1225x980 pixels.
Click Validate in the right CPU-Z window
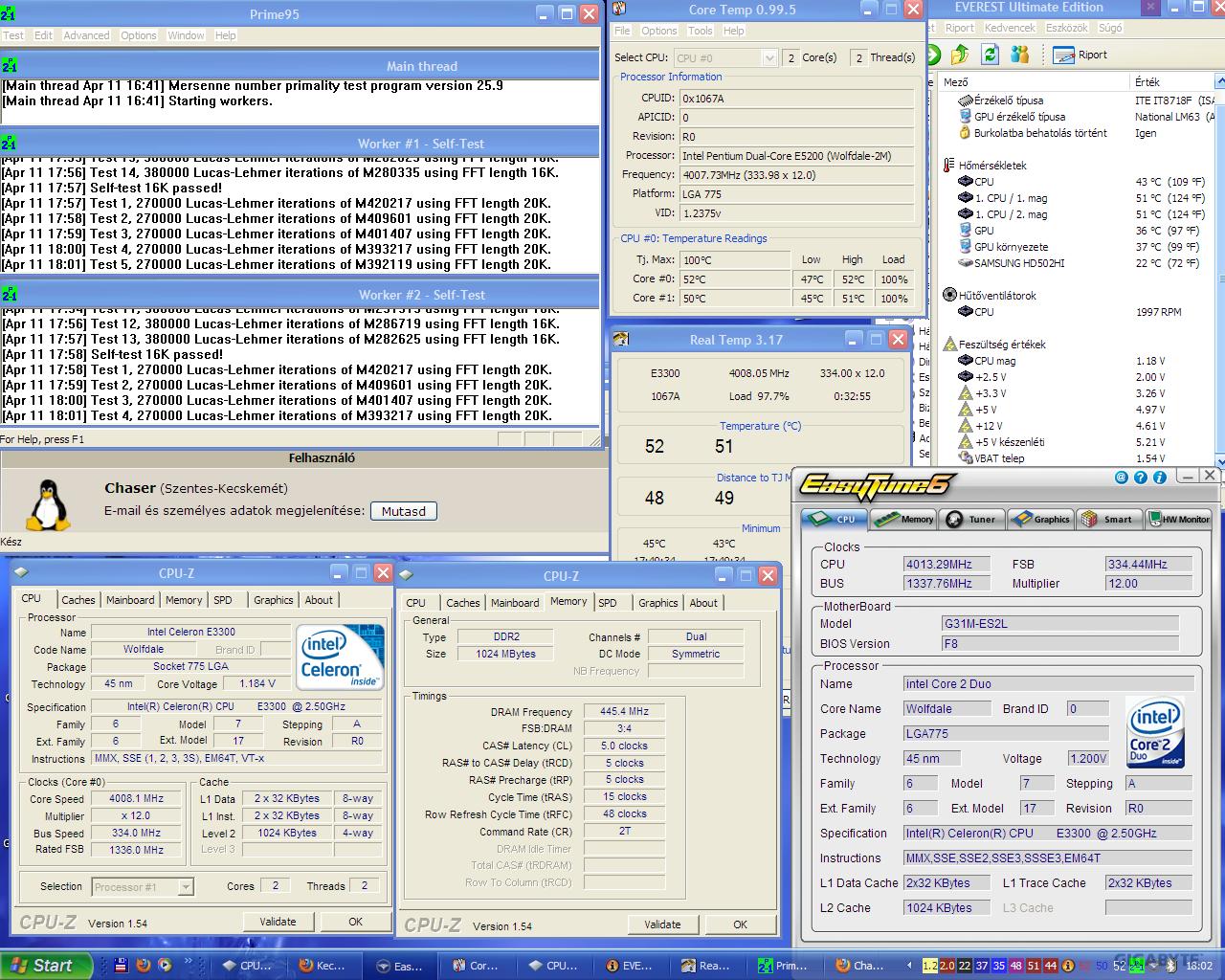click(662, 924)
